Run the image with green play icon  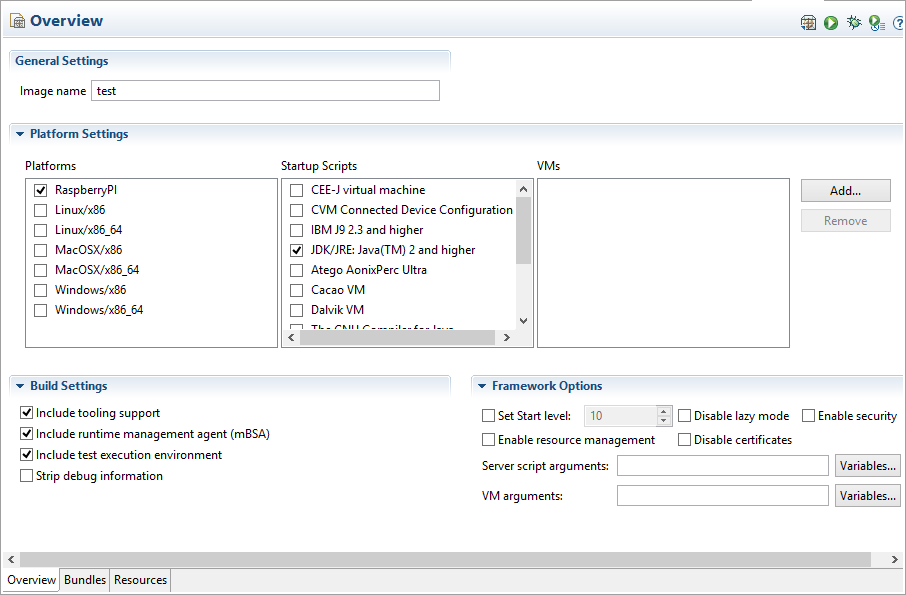pyautogui.click(x=831, y=22)
